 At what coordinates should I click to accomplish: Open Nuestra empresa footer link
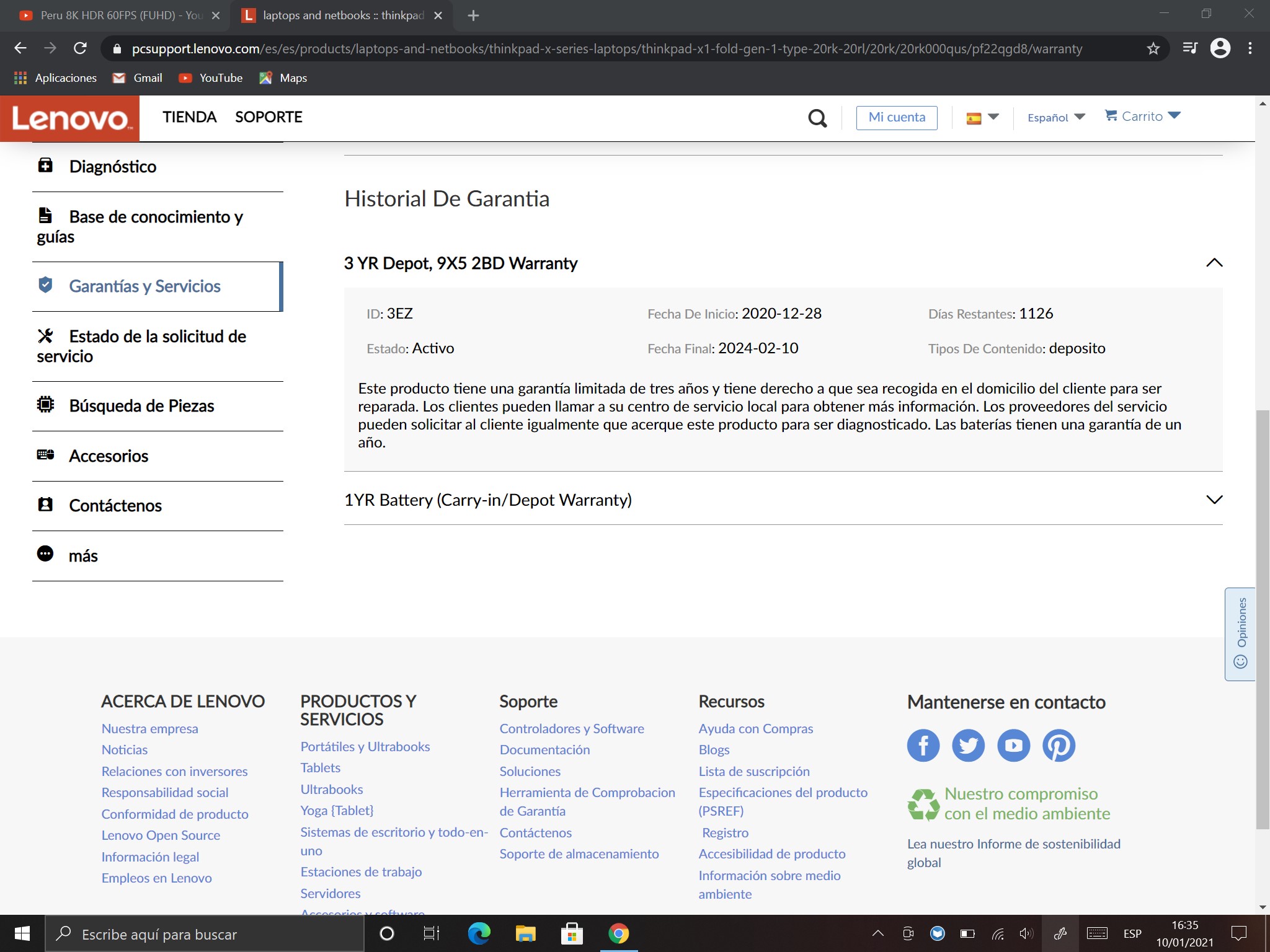tap(150, 729)
